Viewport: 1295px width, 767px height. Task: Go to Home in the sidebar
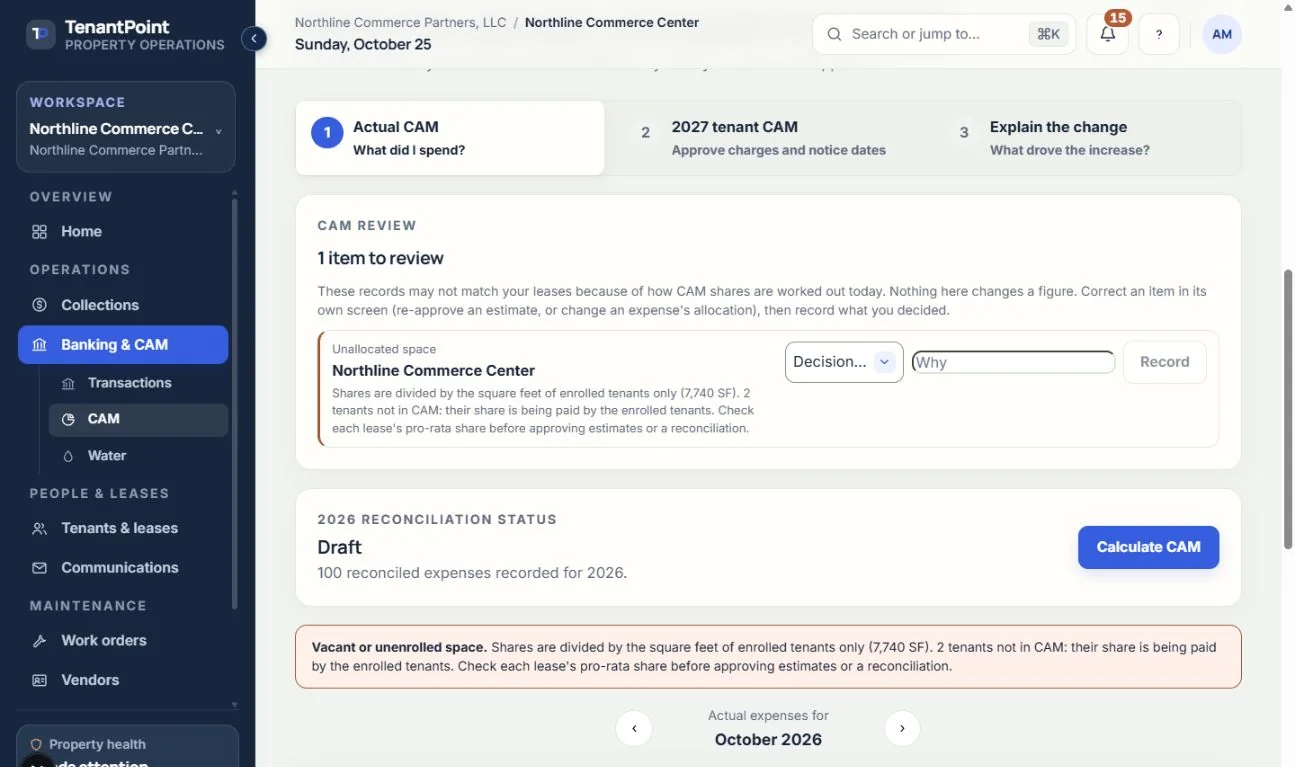tap(123, 231)
